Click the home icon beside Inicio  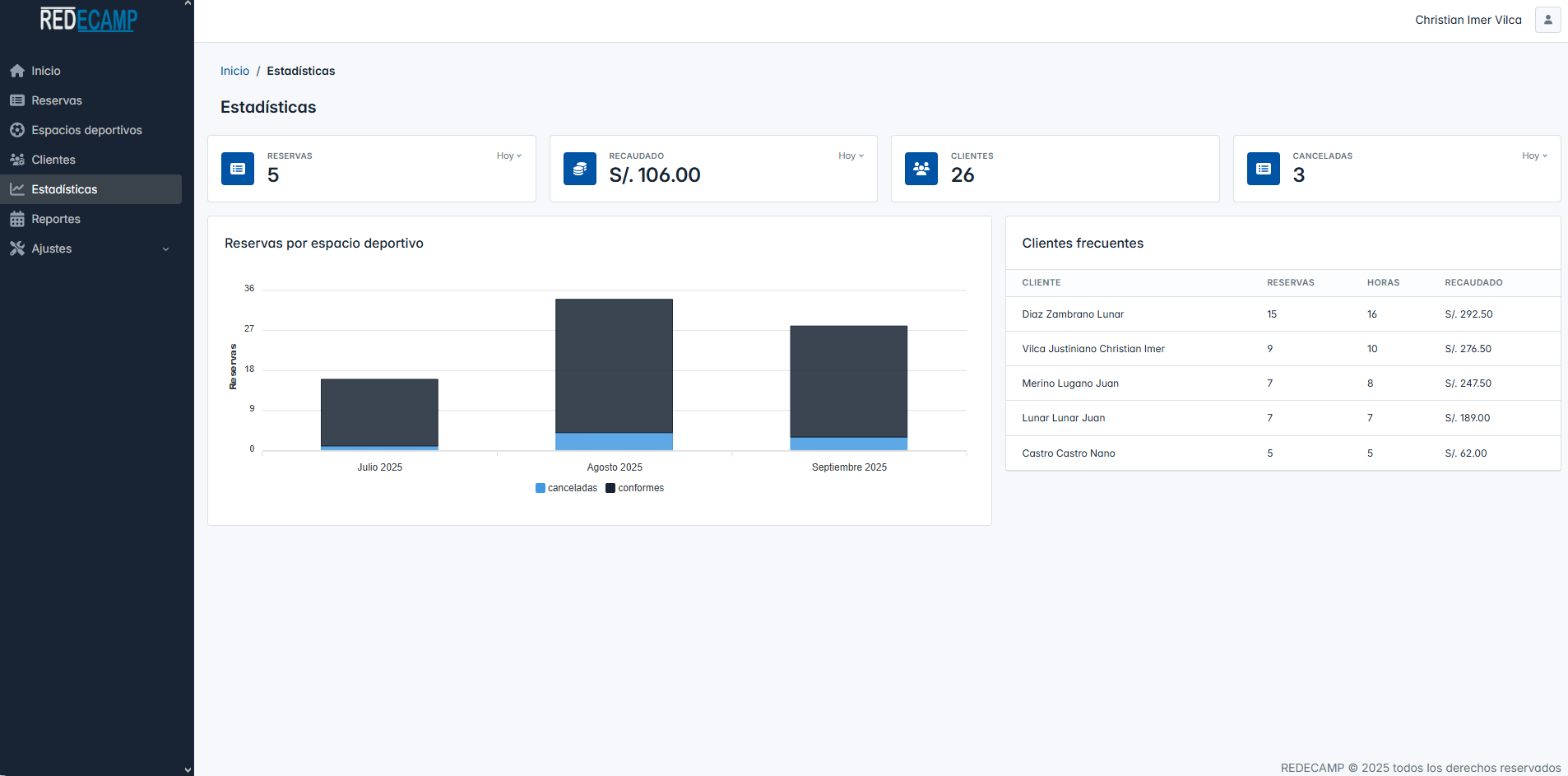[x=17, y=71]
